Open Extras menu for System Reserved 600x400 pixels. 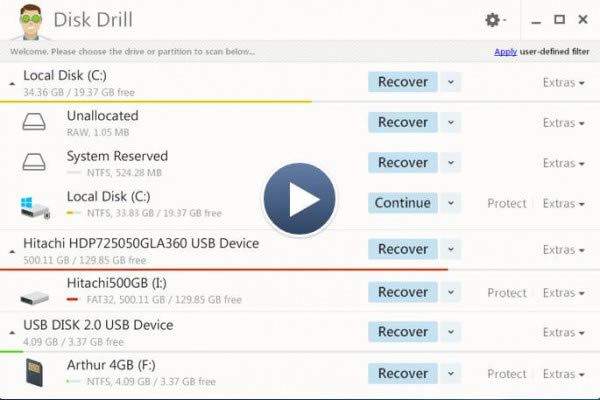(563, 163)
